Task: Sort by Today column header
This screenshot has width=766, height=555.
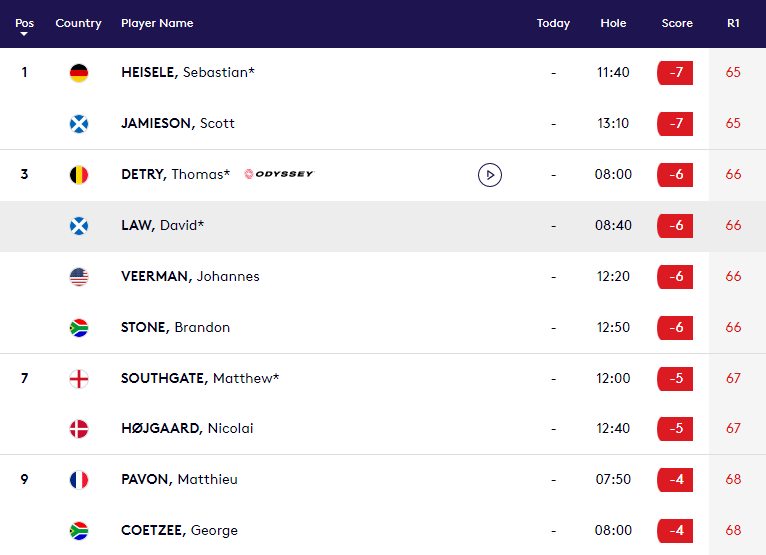Action: click(553, 23)
